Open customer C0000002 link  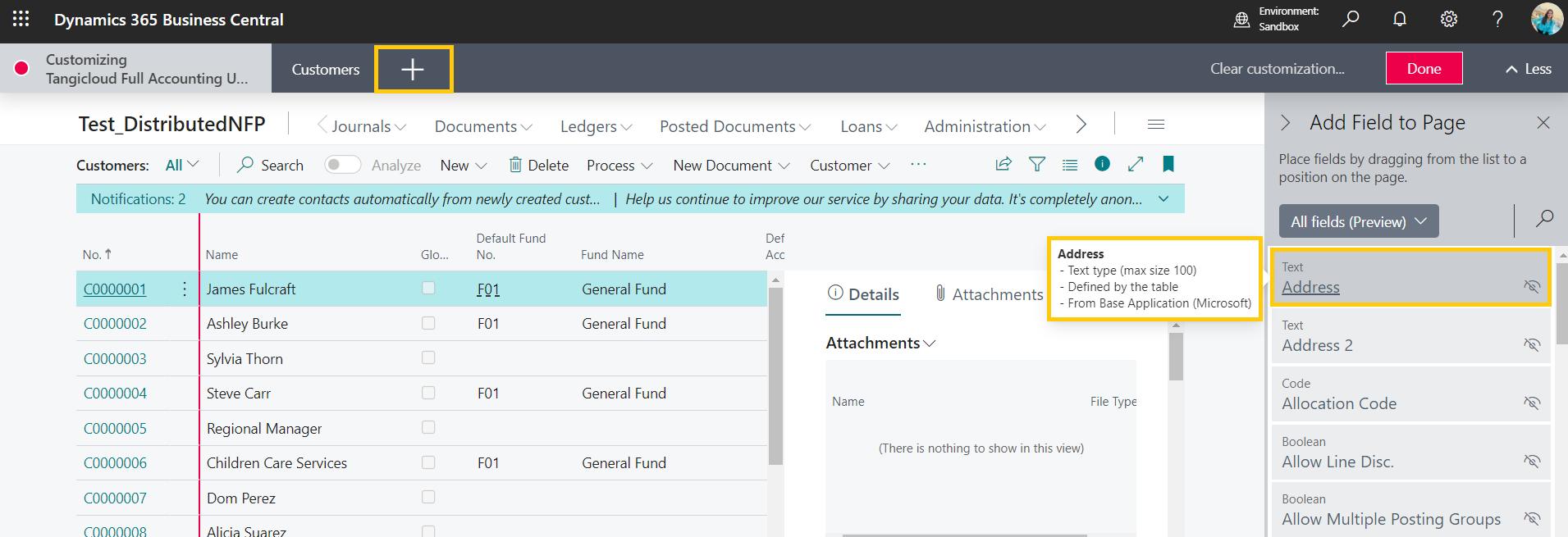tap(115, 323)
